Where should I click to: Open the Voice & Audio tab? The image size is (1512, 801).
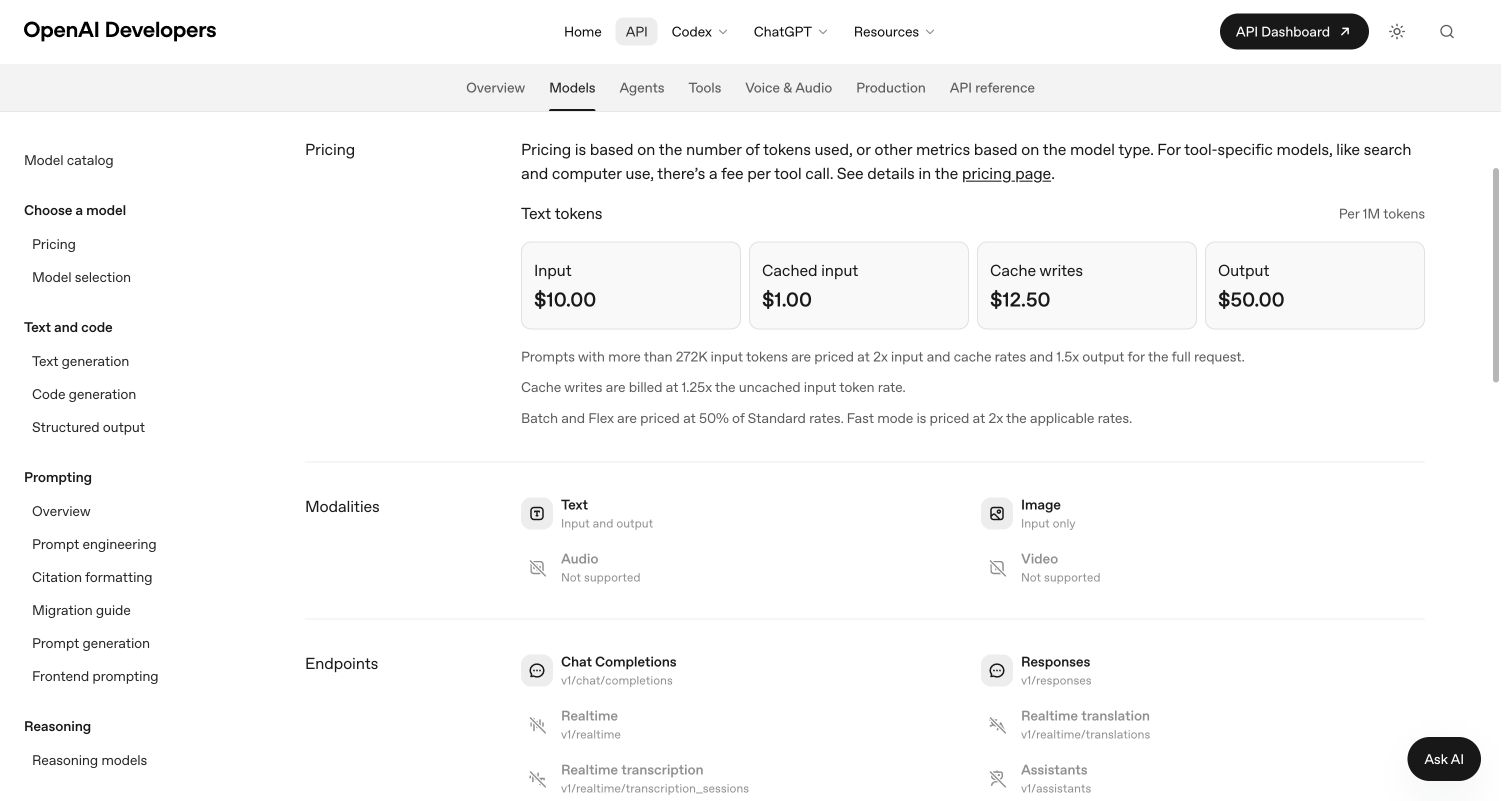coord(789,88)
